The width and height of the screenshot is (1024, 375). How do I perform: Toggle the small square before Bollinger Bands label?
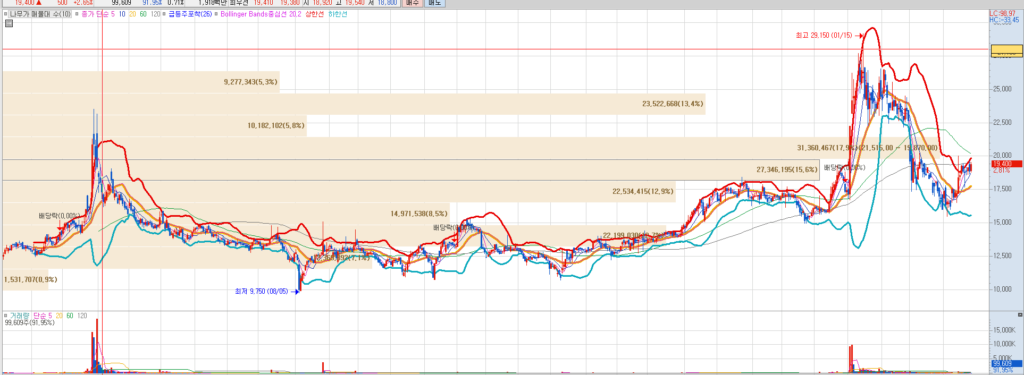click(215, 14)
